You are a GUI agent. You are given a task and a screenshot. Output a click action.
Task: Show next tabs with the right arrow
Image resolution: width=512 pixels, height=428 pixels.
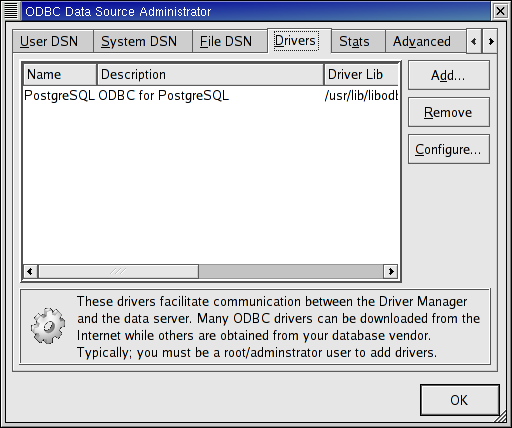(490, 41)
